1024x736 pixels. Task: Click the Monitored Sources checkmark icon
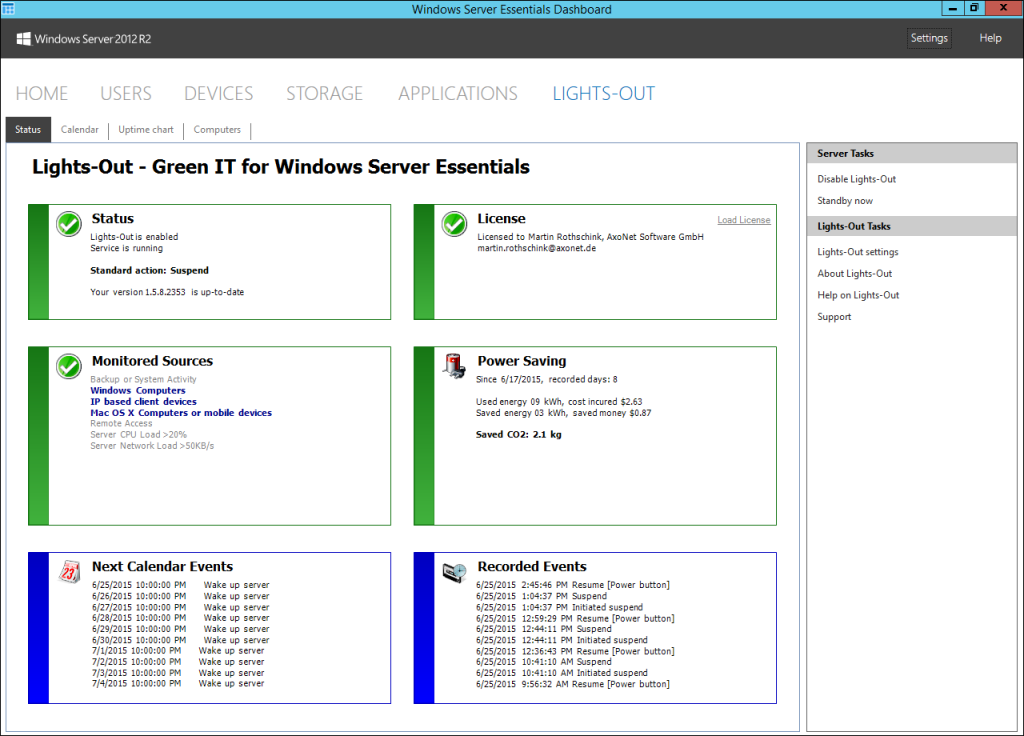[68, 367]
